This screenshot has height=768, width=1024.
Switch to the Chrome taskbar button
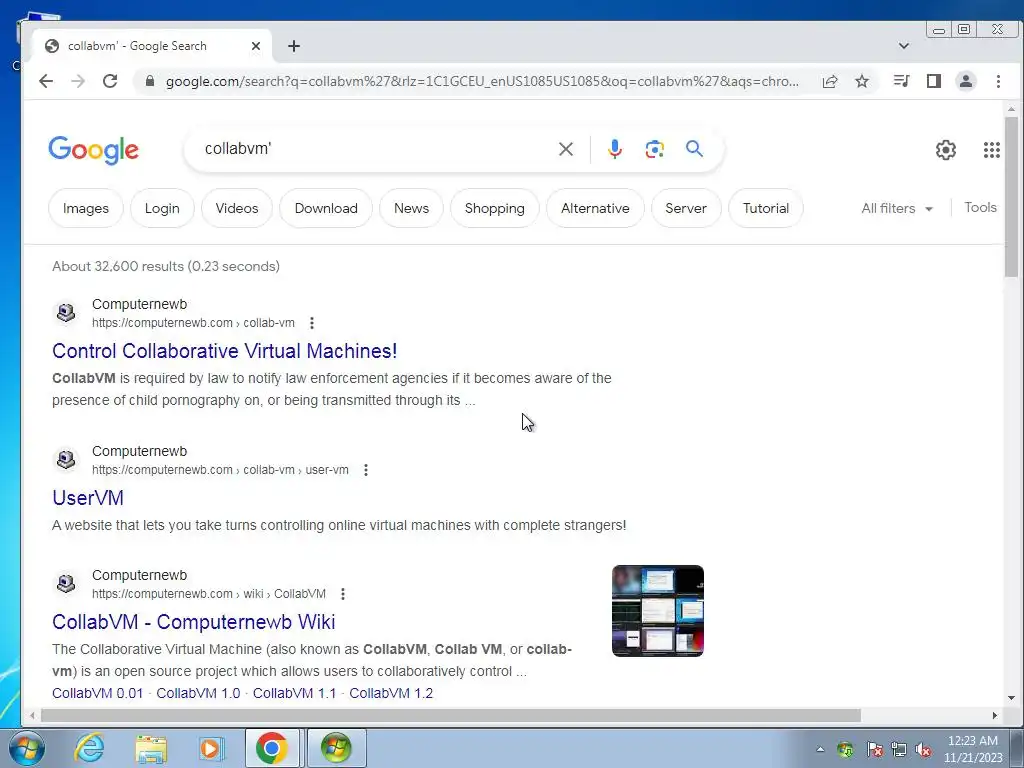(272, 748)
